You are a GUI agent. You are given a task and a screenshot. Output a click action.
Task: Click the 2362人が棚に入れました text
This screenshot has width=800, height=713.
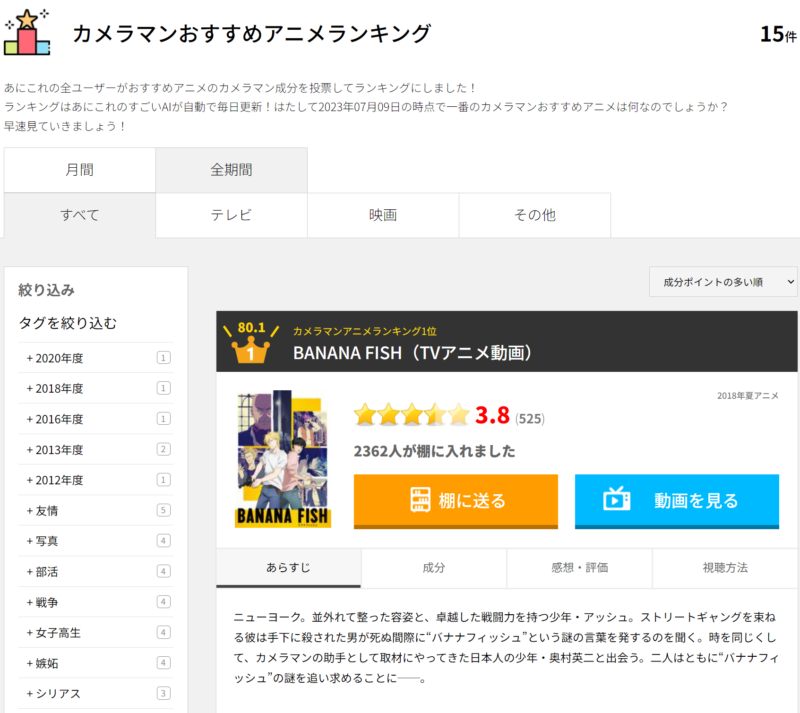[x=434, y=451]
